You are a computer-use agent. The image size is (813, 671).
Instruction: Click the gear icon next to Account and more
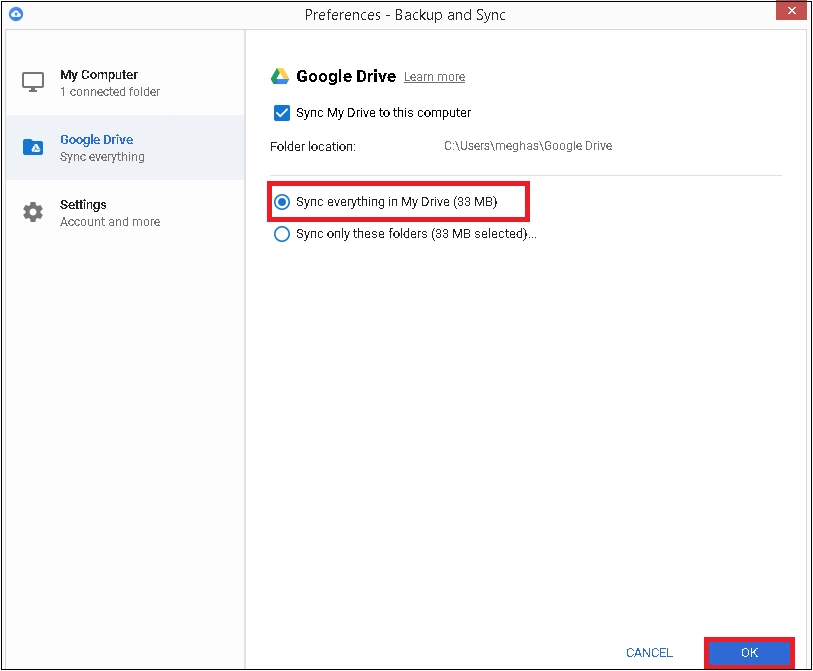33,212
